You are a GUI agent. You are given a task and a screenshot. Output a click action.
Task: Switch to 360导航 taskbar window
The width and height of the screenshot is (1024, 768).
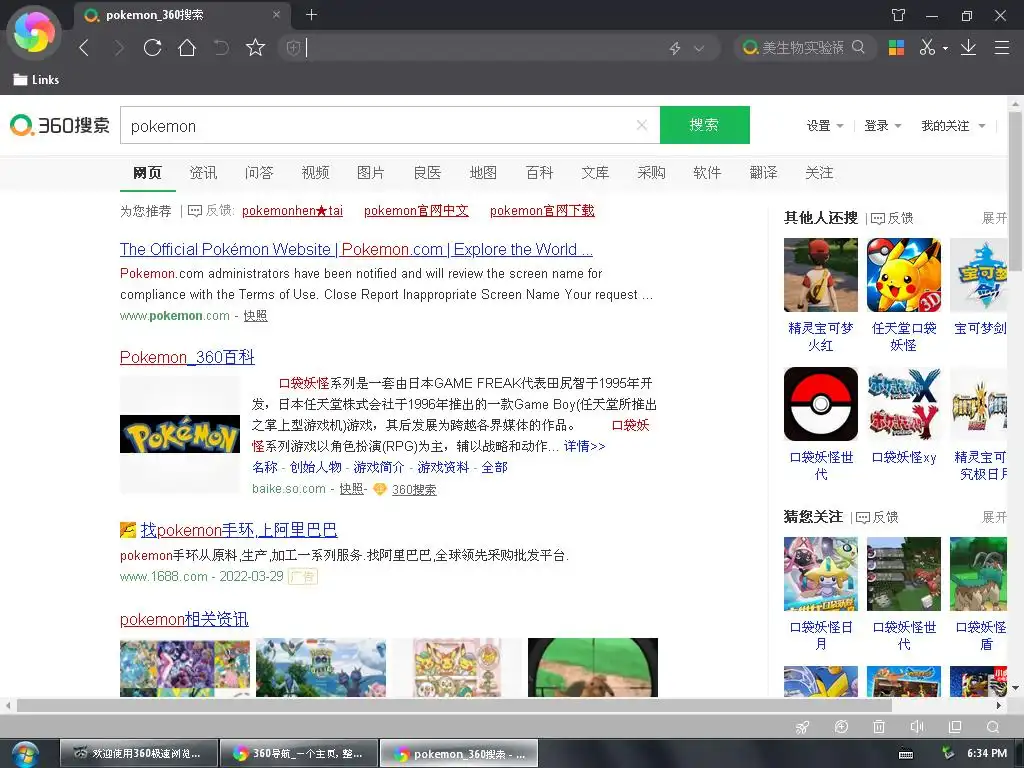(x=299, y=754)
